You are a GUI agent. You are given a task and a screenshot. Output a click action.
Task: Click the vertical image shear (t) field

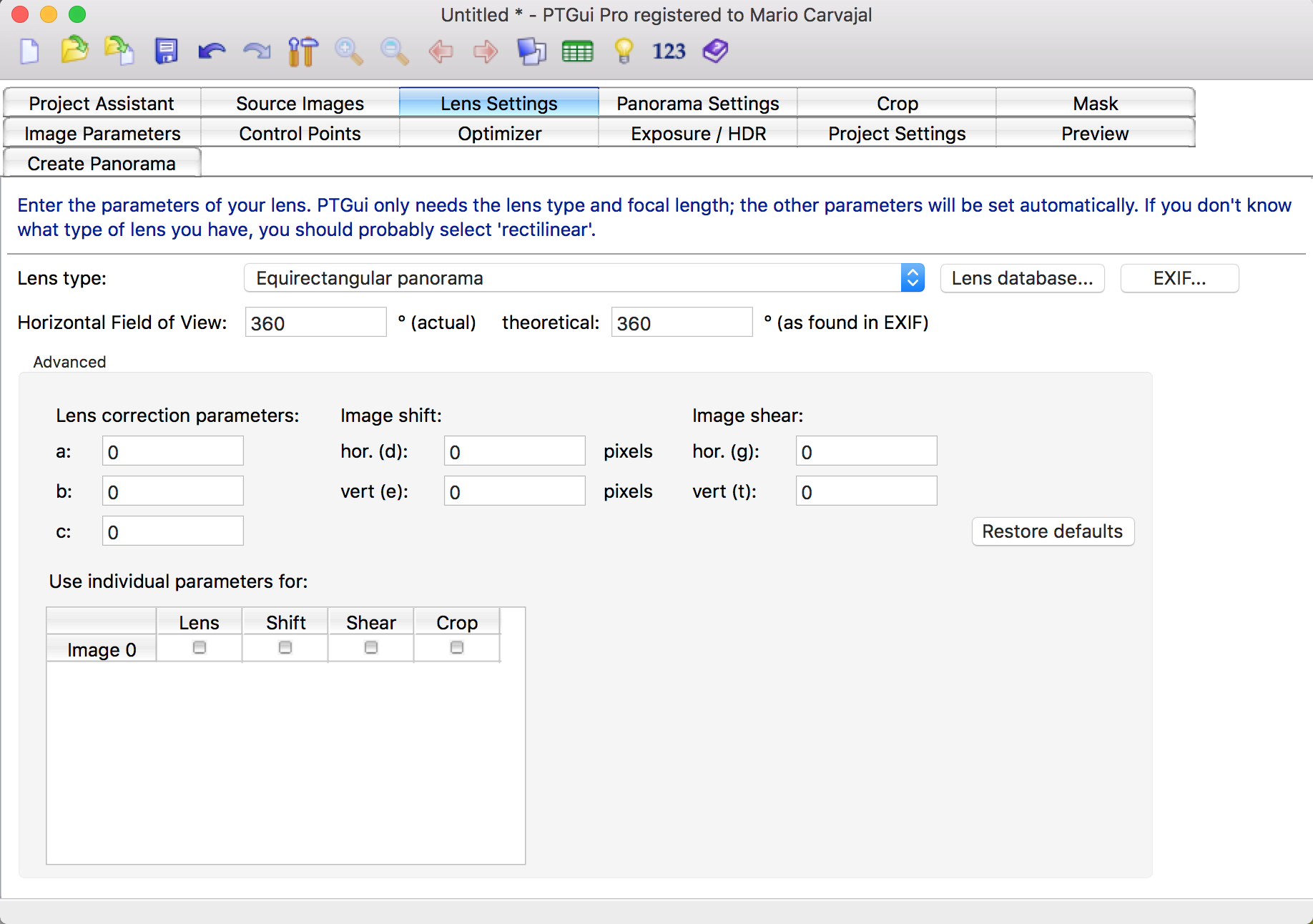tap(867, 491)
